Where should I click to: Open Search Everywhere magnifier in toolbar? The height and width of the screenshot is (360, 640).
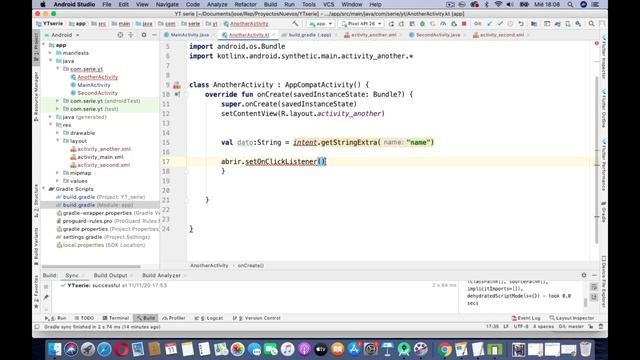(591, 24)
